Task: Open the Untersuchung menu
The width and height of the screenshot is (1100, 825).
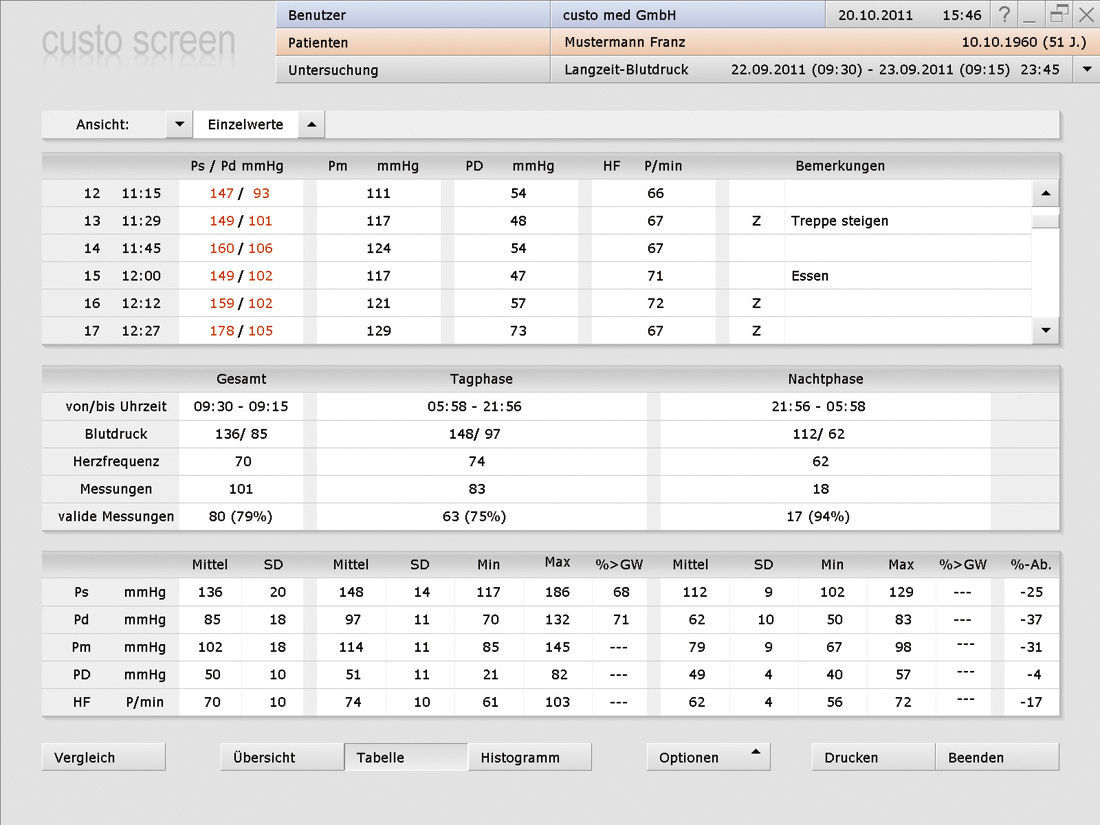Action: coord(413,69)
